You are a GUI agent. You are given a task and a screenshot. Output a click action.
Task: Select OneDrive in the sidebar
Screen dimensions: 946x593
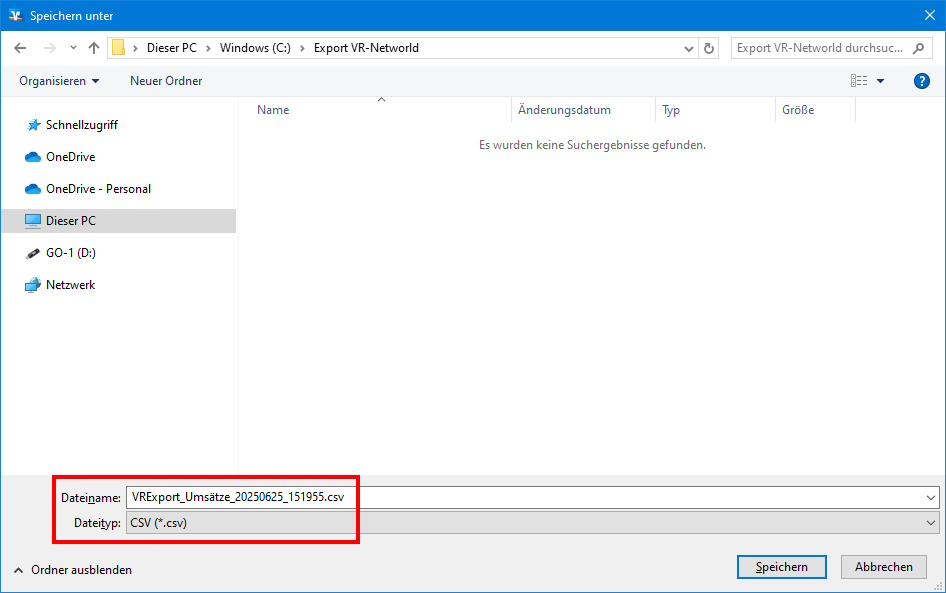tap(71, 157)
